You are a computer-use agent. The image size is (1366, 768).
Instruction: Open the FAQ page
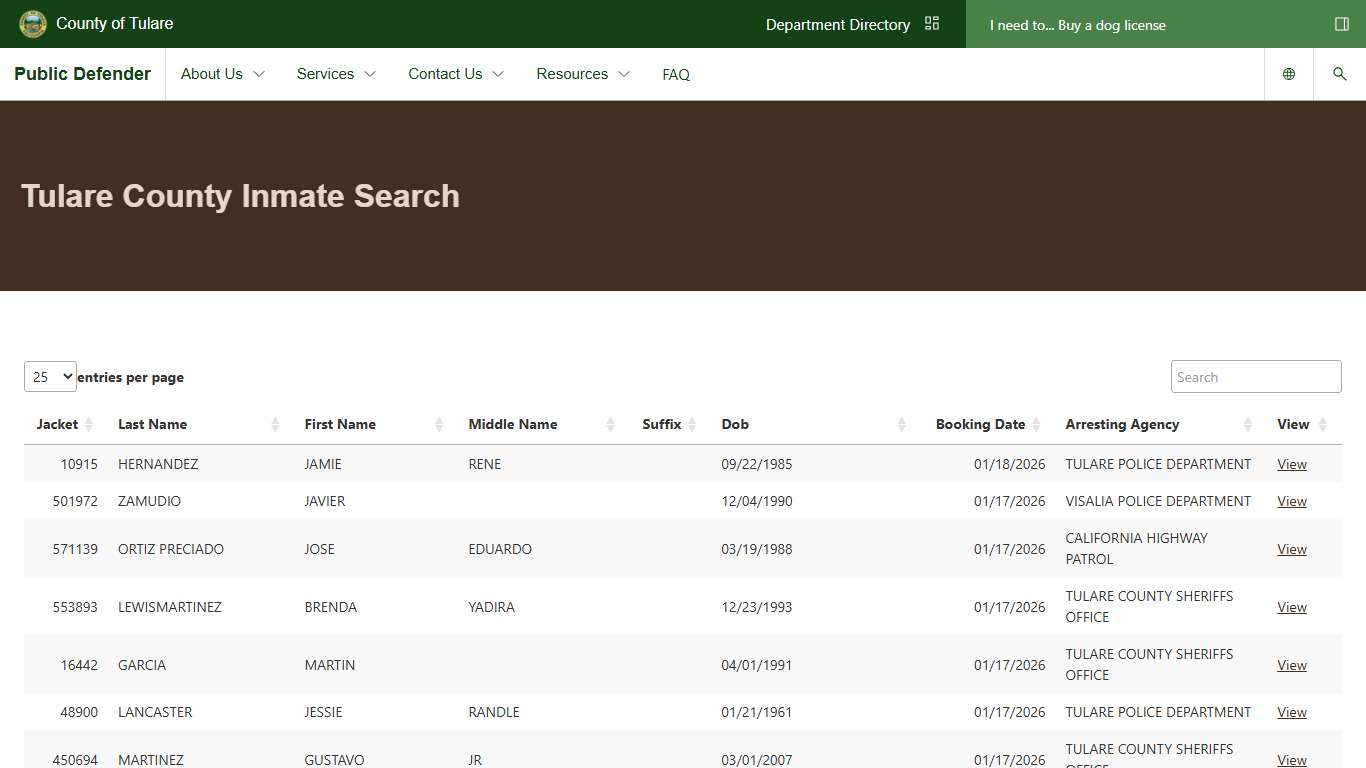tap(676, 73)
